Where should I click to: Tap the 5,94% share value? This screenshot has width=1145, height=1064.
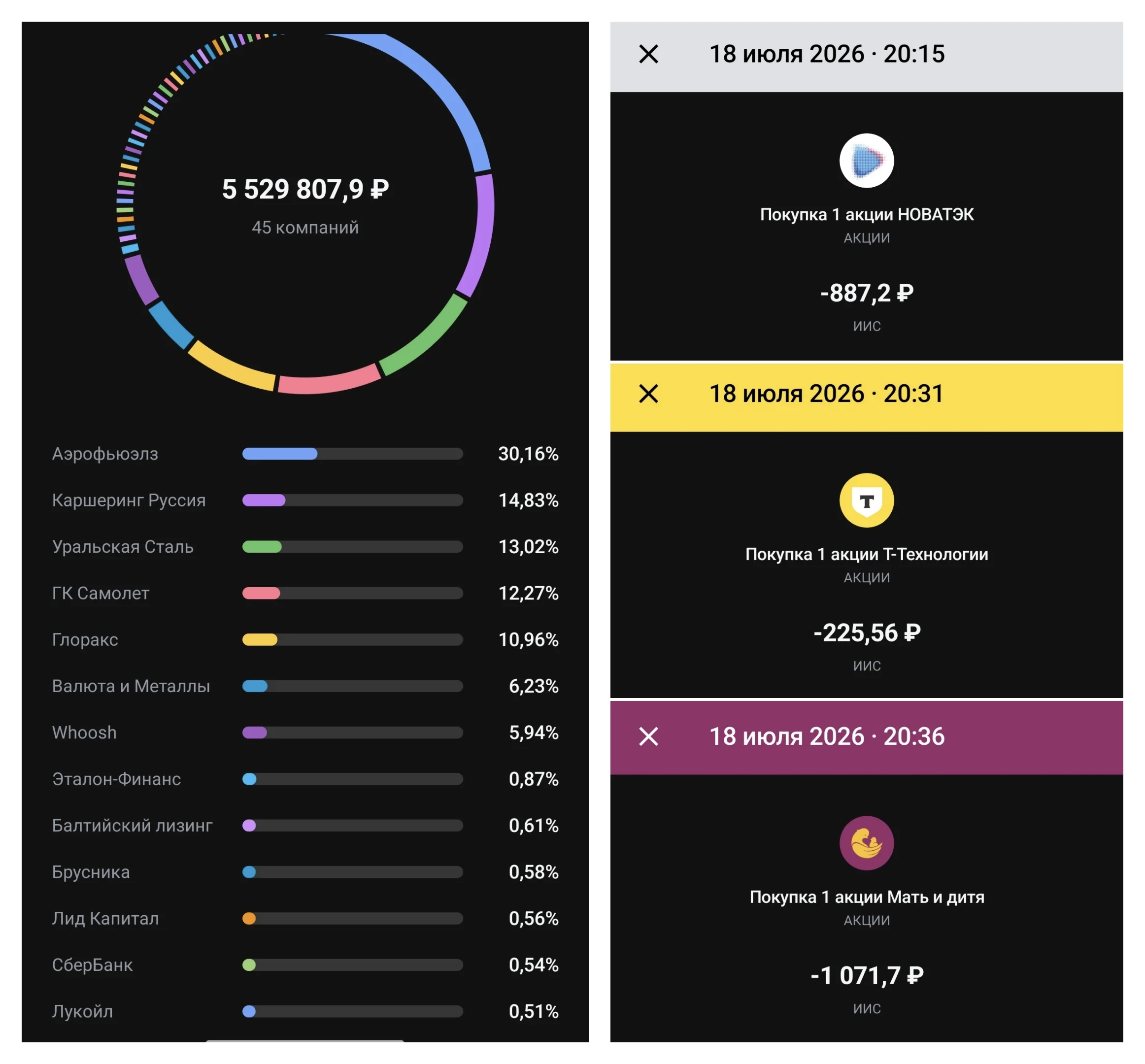pos(534,732)
